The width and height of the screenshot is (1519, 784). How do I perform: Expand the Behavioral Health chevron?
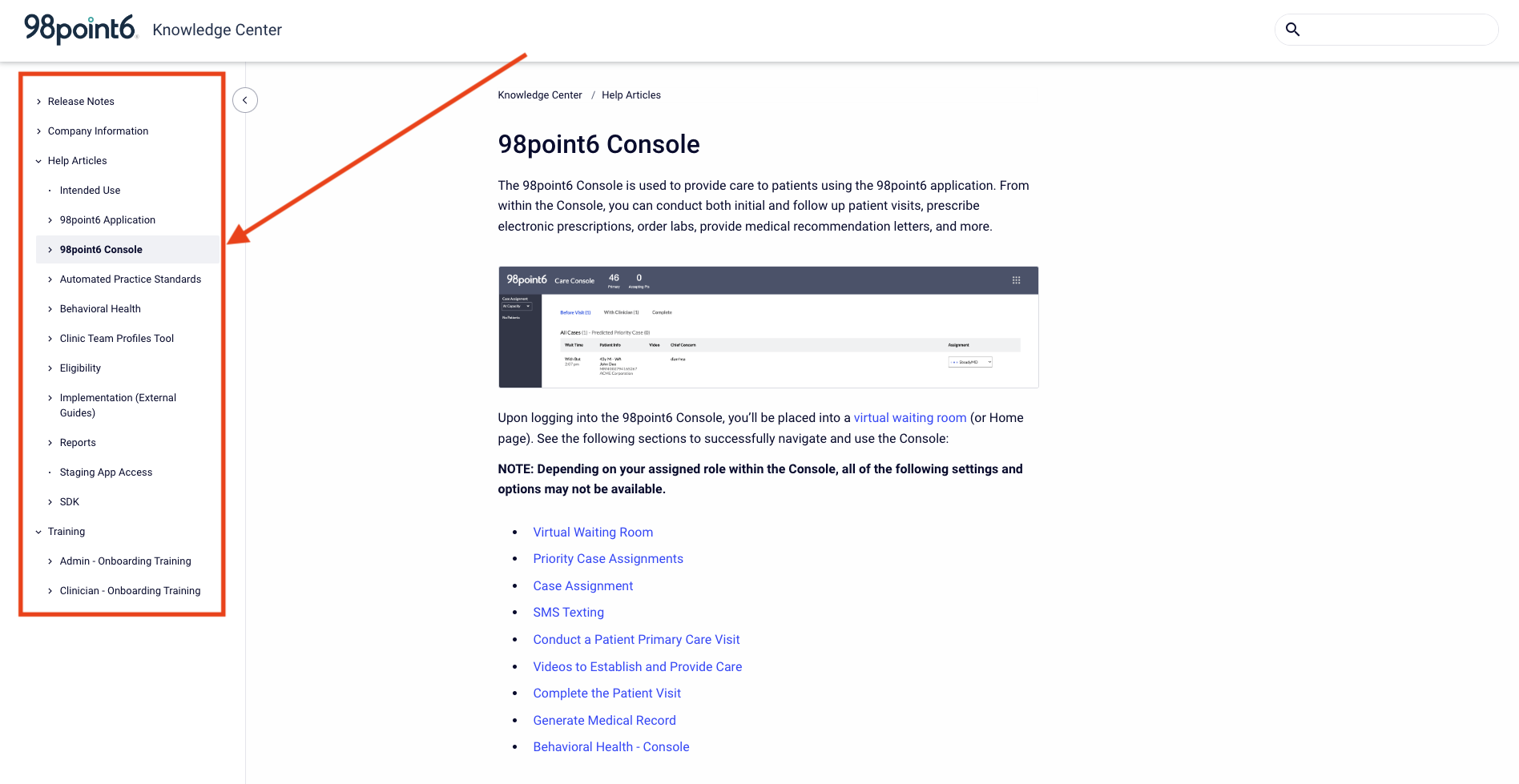pyautogui.click(x=50, y=309)
